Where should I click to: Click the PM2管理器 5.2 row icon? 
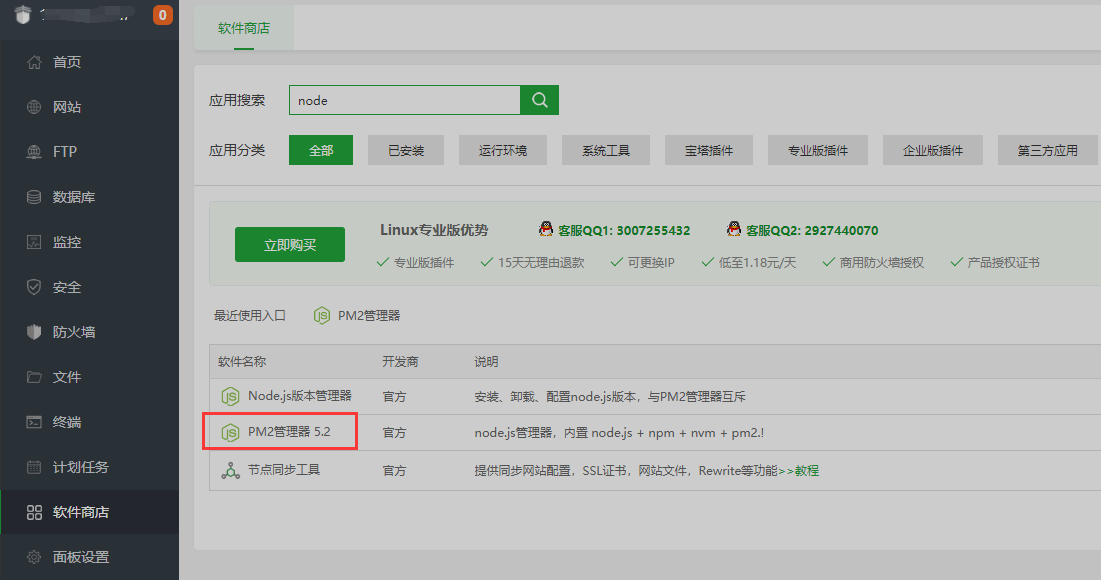230,433
